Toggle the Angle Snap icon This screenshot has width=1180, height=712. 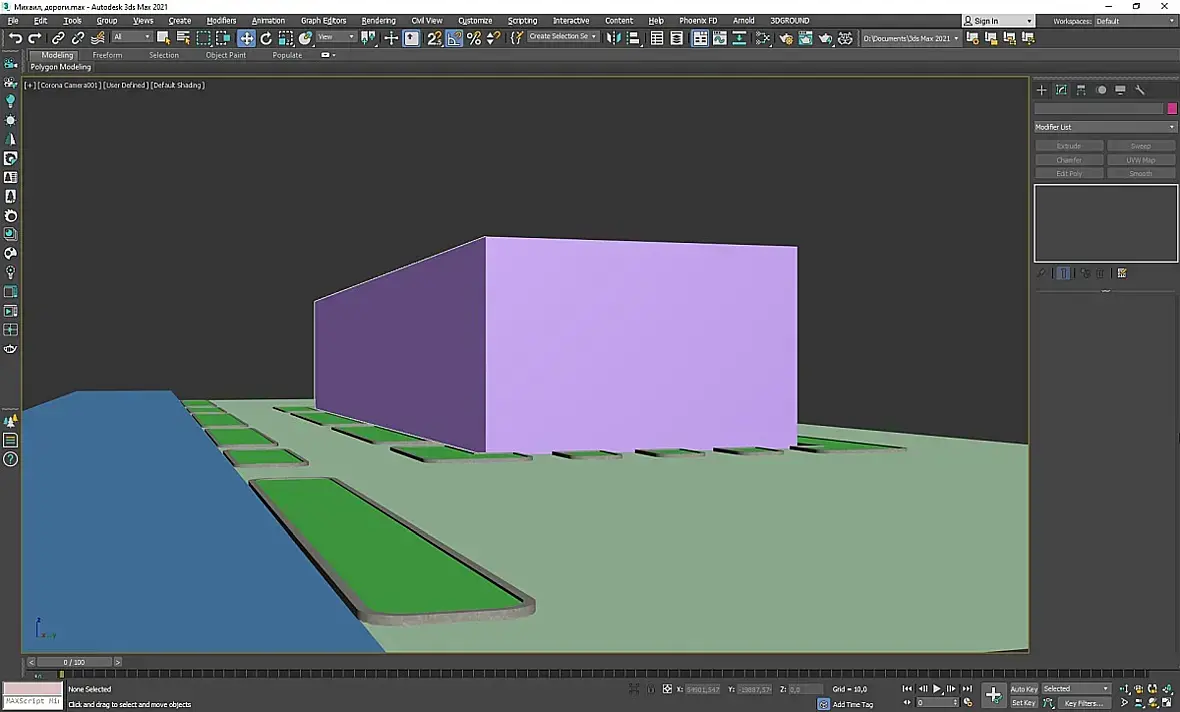pos(455,38)
